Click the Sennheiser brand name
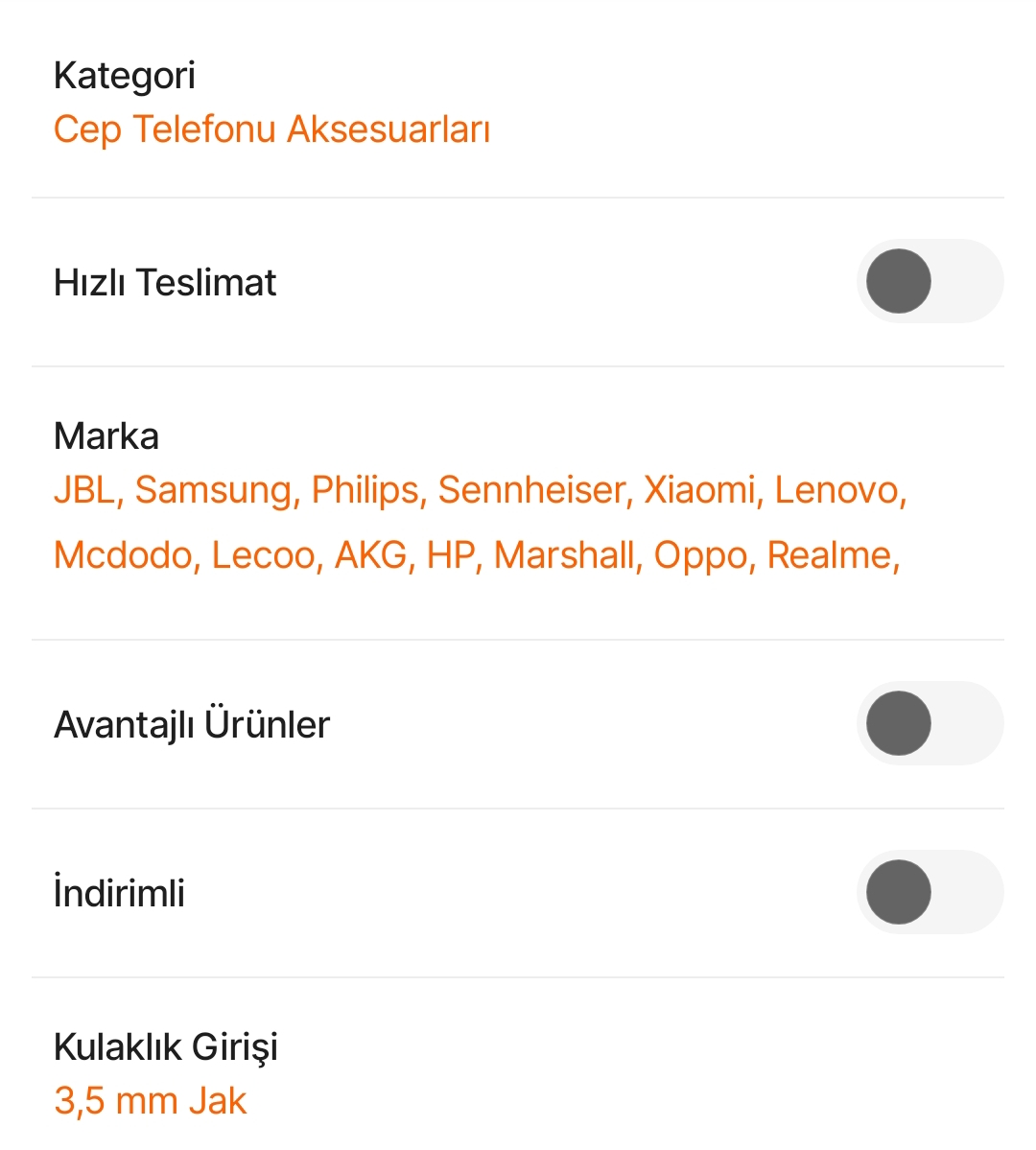 tap(532, 490)
